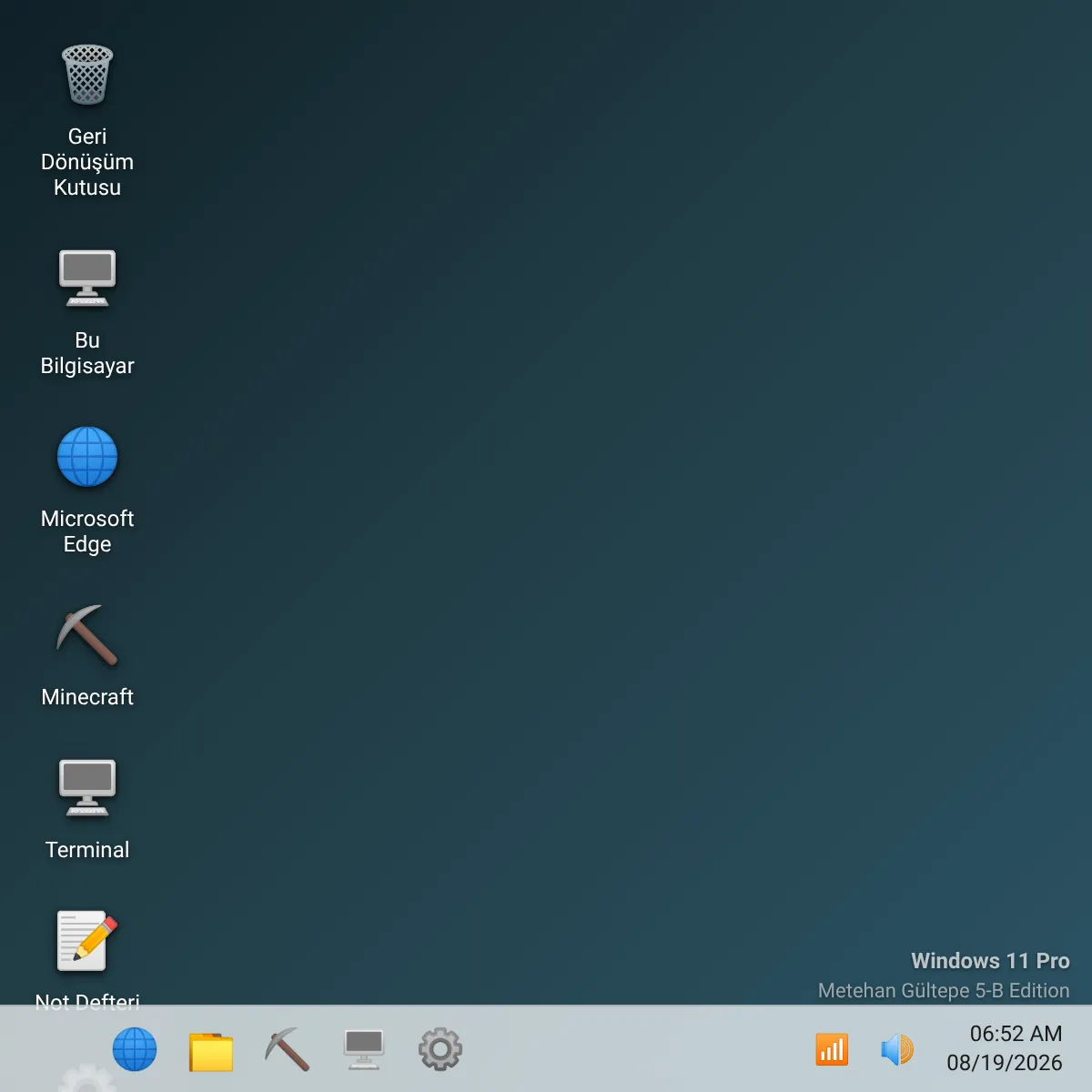Click the 08/19/2026 date in taskbar
The height and width of the screenshot is (1092, 1092).
1005,1063
